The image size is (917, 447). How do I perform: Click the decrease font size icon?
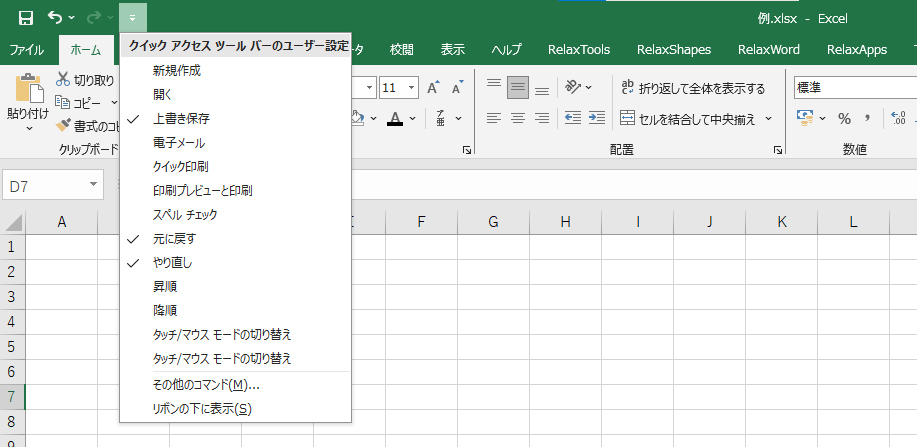[x=457, y=88]
